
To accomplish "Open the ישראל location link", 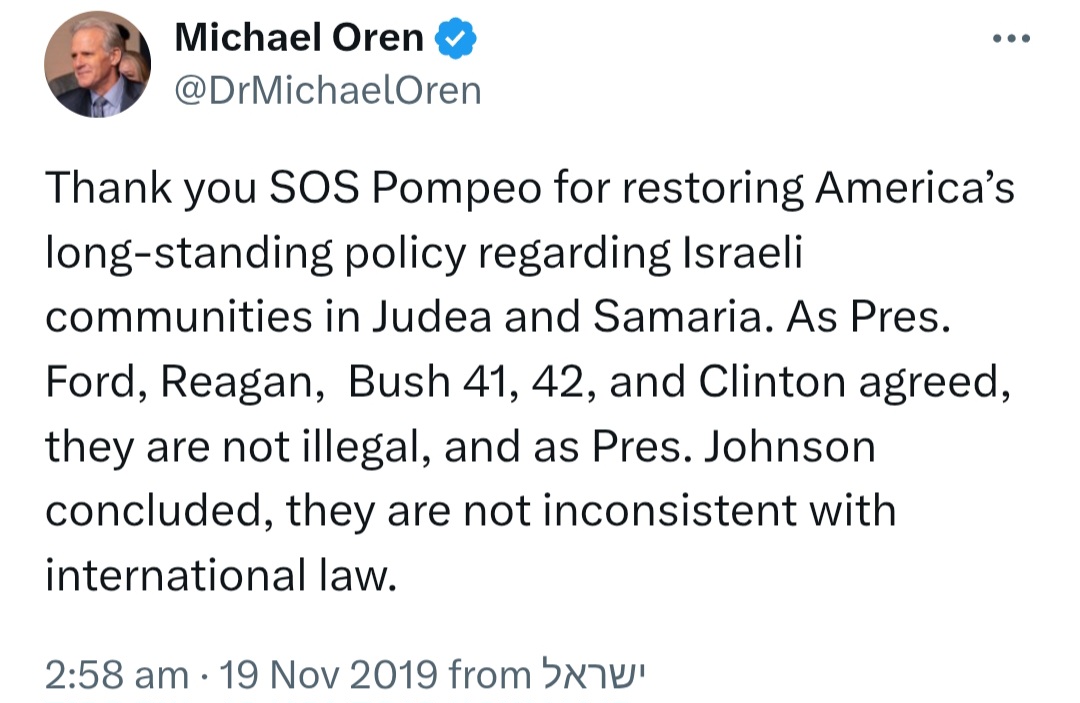I will pos(593,674).
